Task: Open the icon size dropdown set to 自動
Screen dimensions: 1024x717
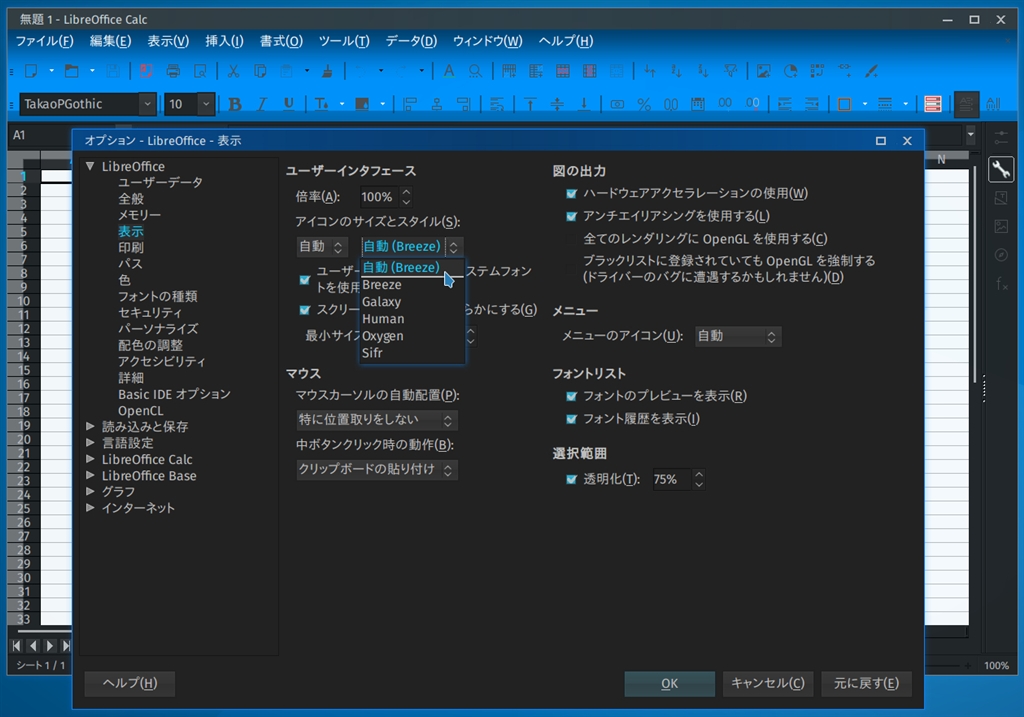Action: pyautogui.click(x=322, y=247)
